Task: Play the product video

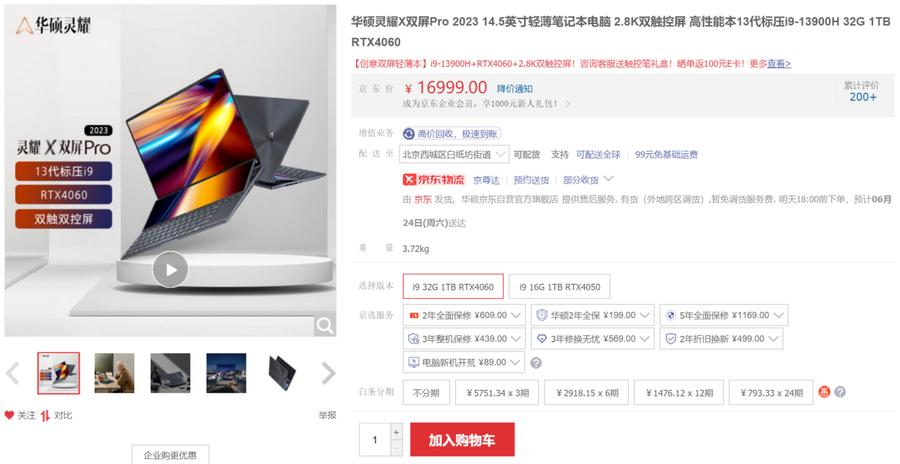Action: [x=170, y=269]
